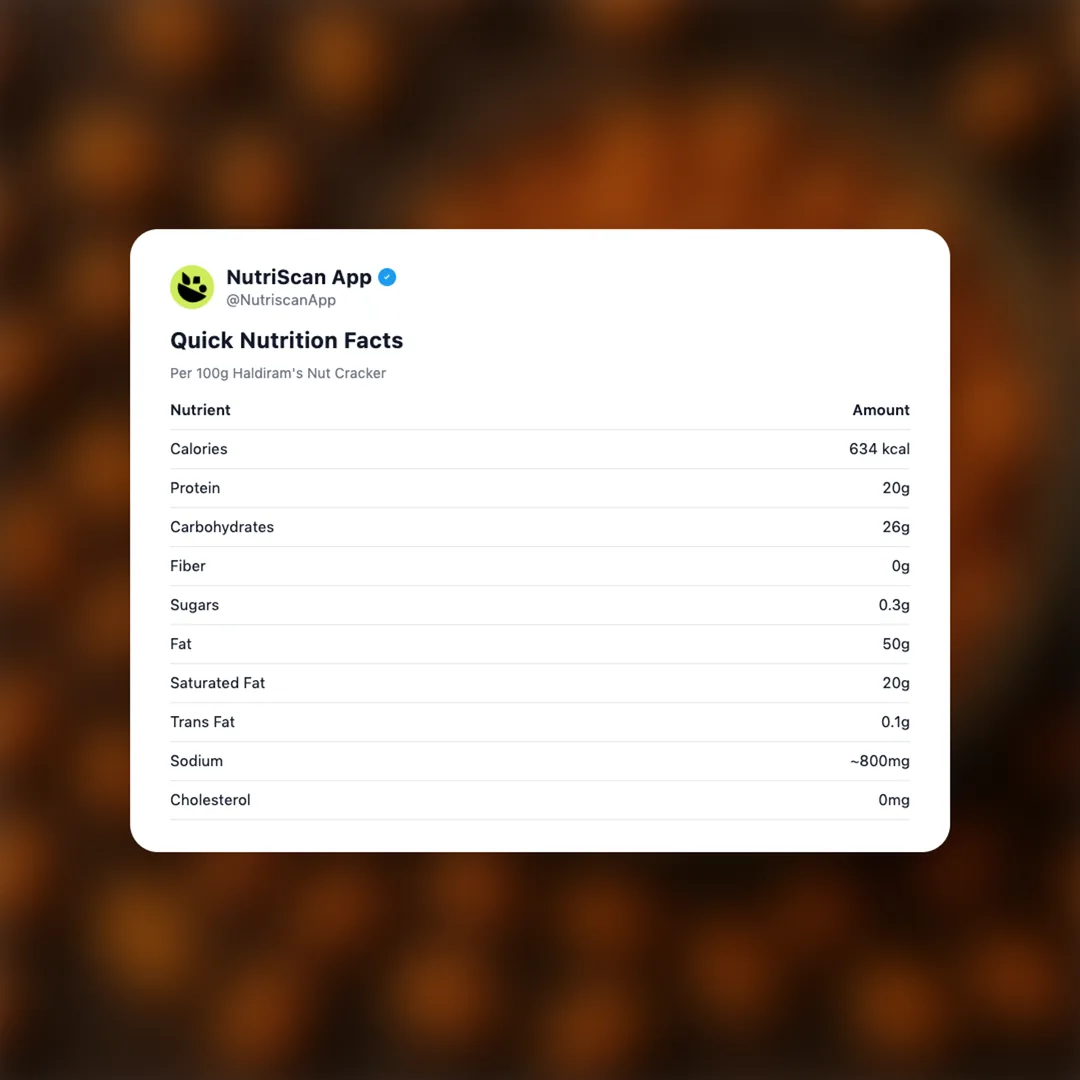Viewport: 1080px width, 1080px height.
Task: Click the @NutriscanApp handle
Action: (x=281, y=300)
